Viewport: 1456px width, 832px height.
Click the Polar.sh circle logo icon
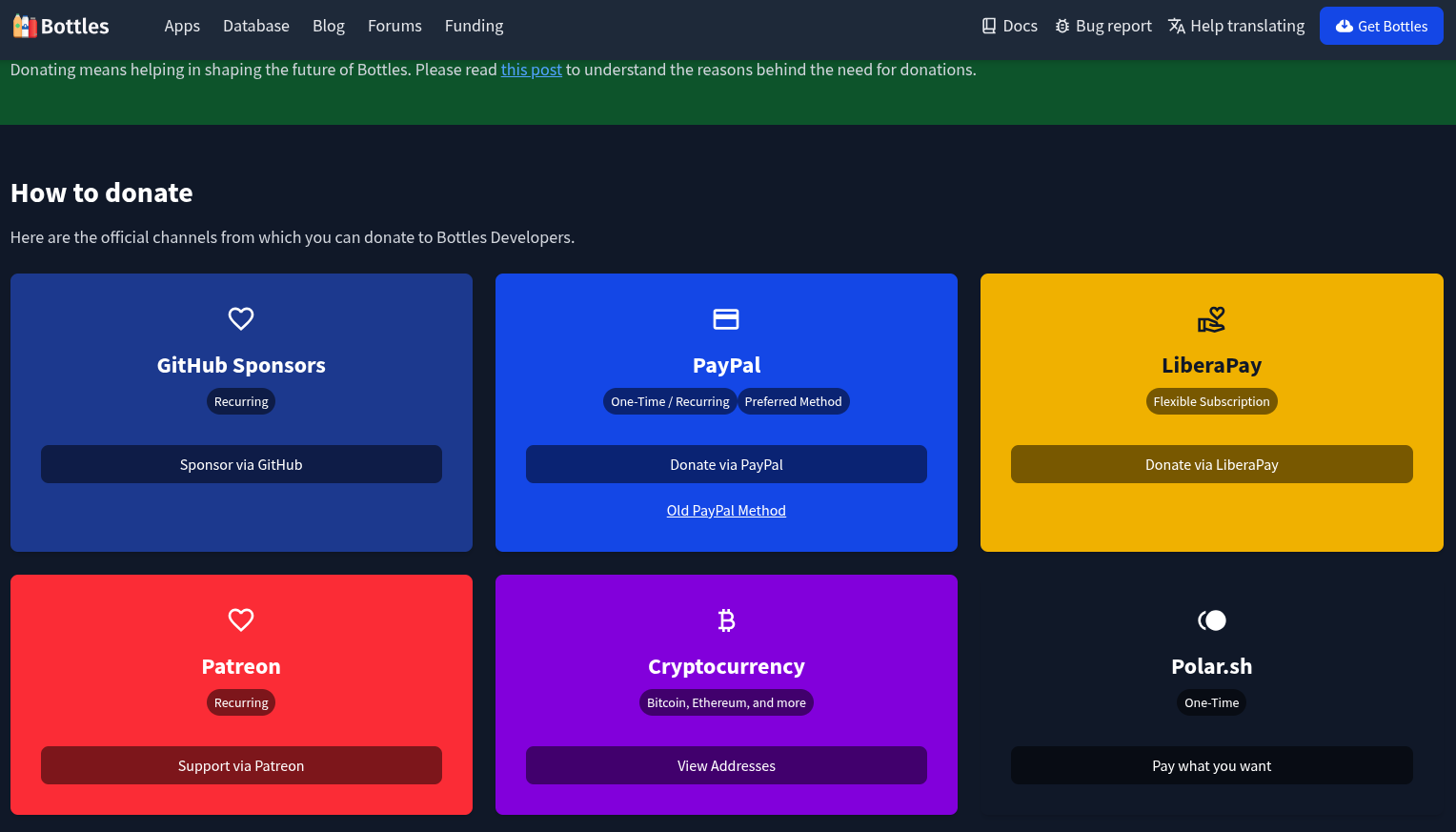coord(1211,619)
